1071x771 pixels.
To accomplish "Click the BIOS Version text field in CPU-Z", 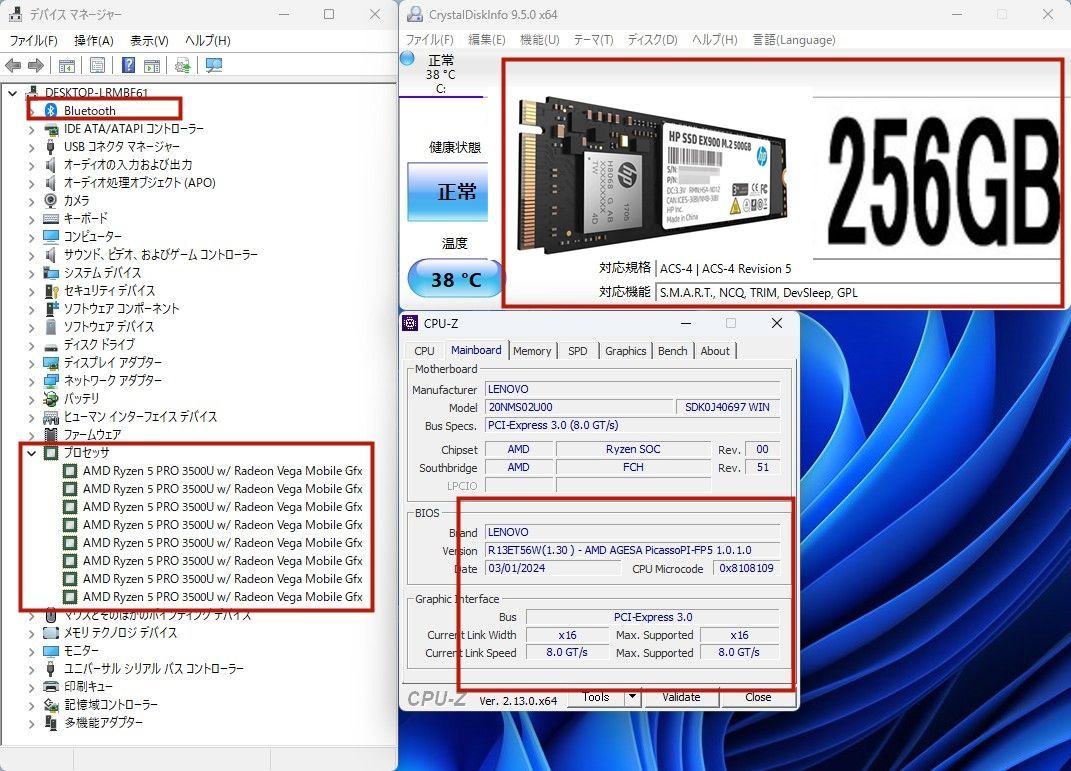I will tap(632, 551).
